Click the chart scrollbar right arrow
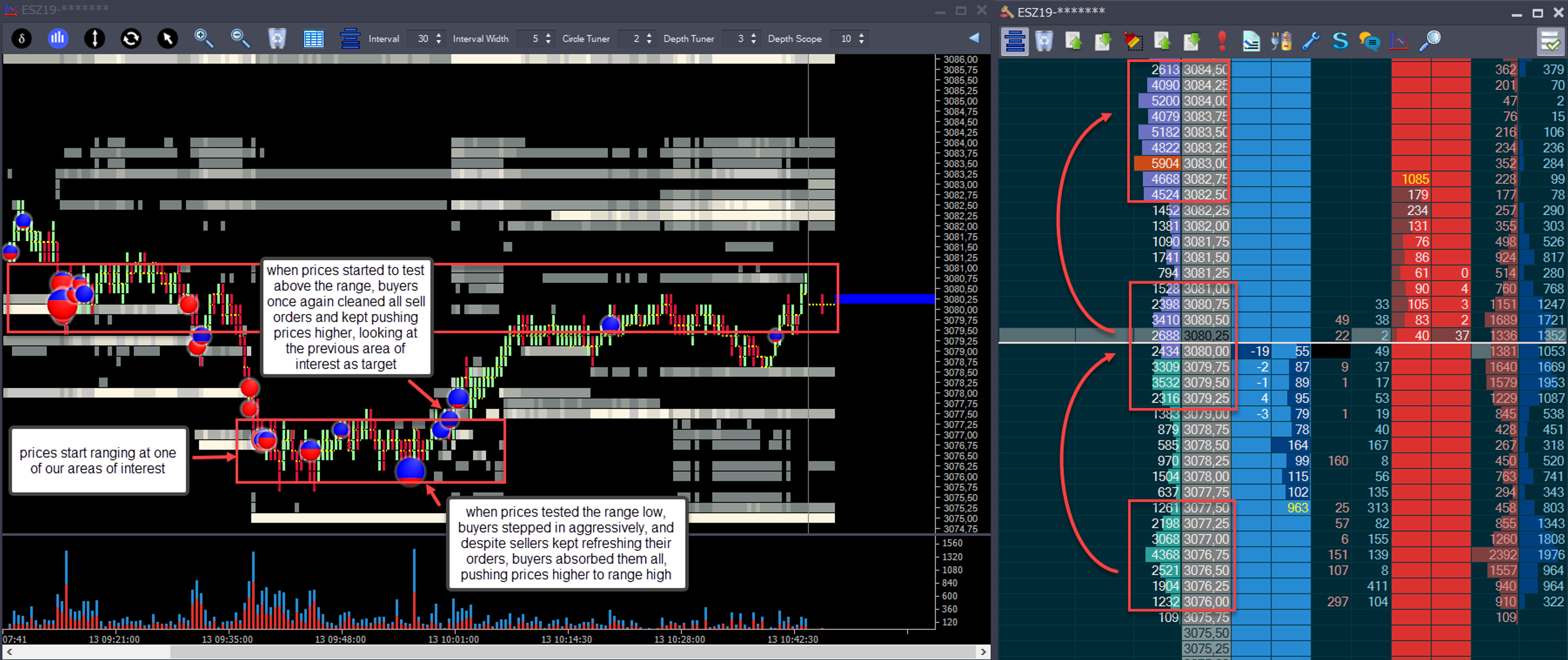Screen dimensions: 1568x660 (x=984, y=652)
